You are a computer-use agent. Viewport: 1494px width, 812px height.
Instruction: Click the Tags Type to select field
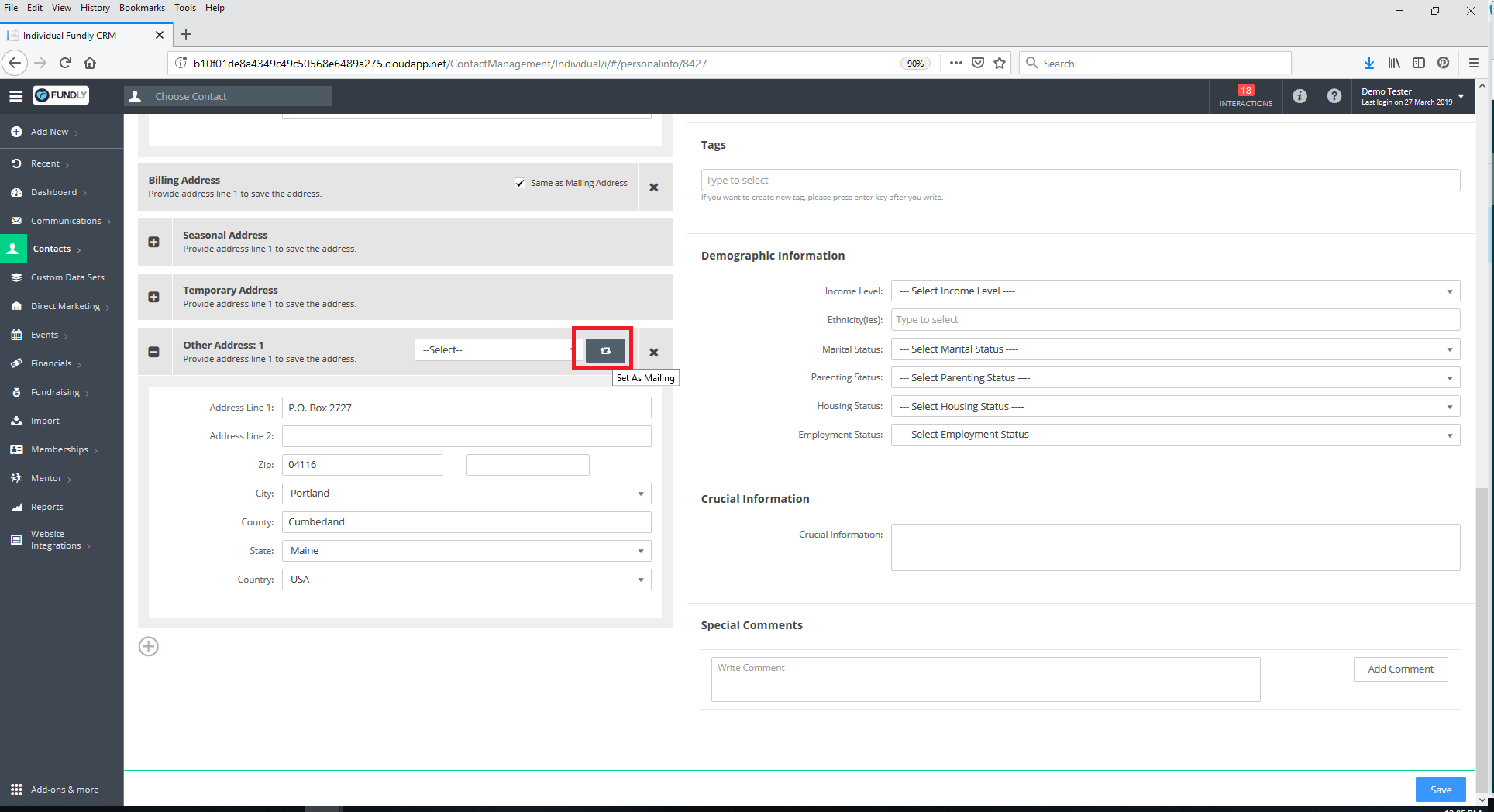click(1080, 181)
